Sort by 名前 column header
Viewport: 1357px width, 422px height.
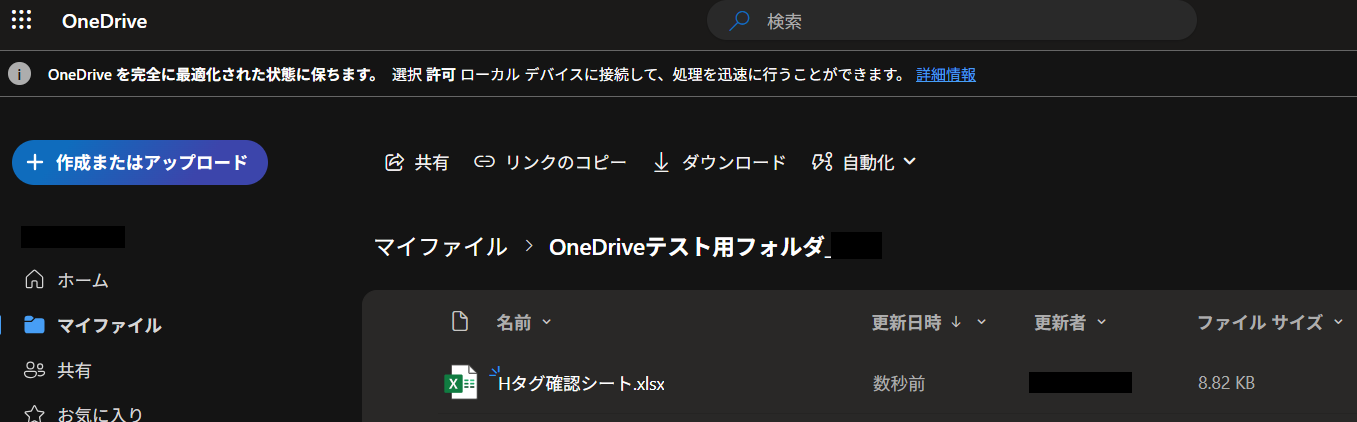pyautogui.click(x=524, y=322)
